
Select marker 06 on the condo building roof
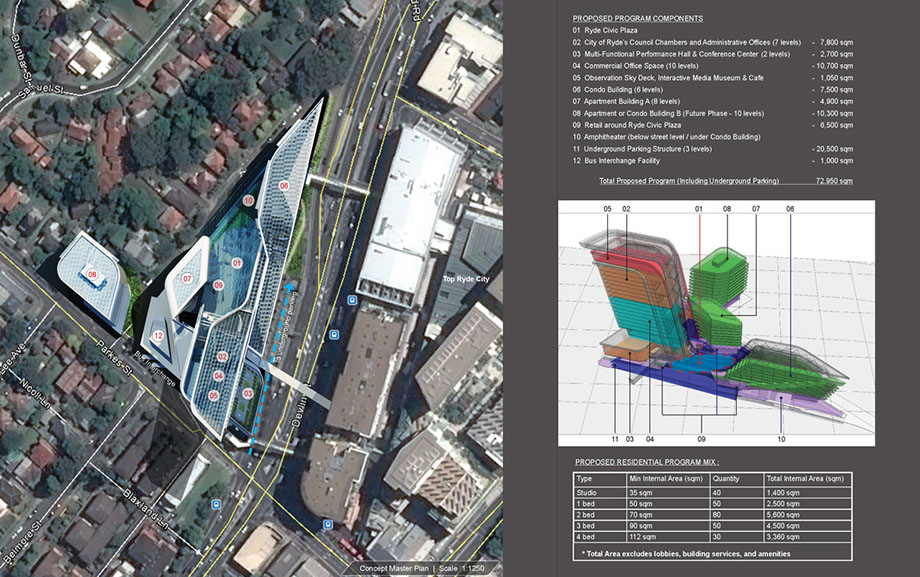click(284, 186)
